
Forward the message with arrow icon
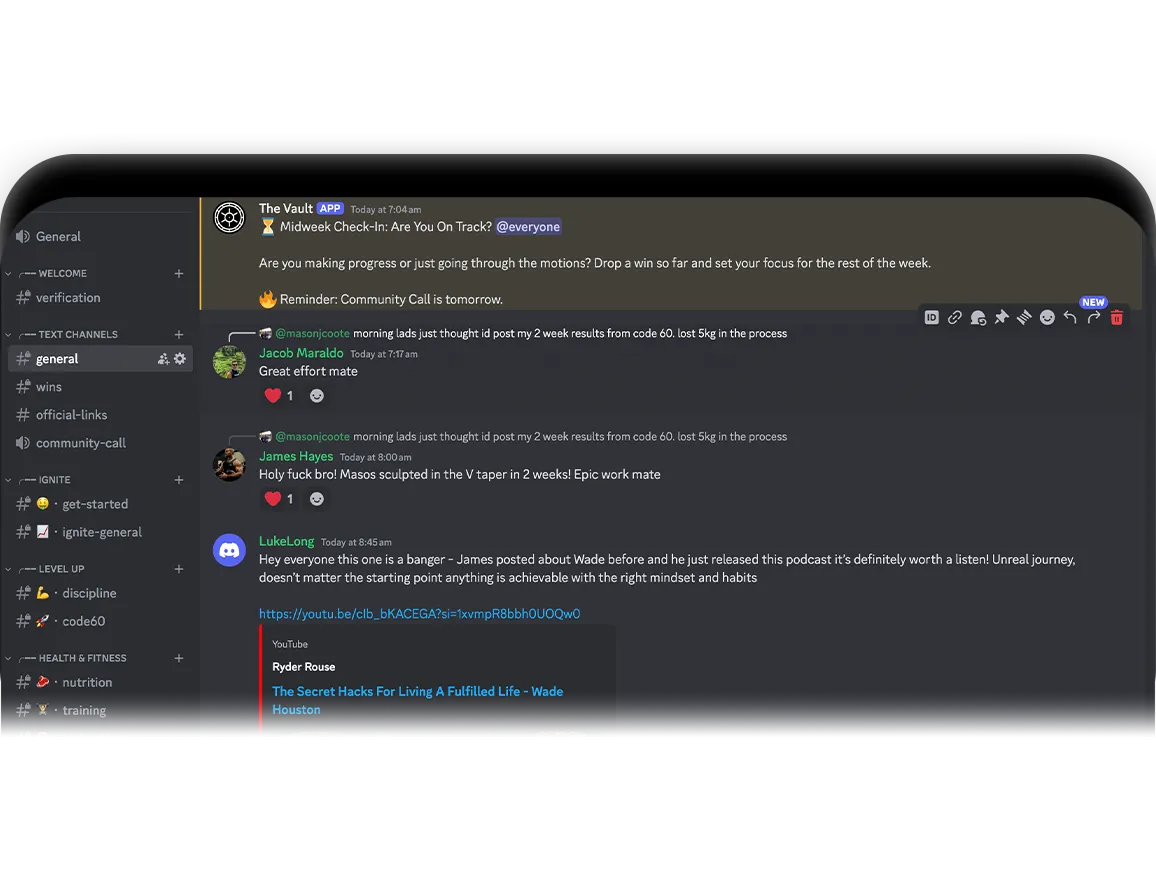pos(1093,318)
